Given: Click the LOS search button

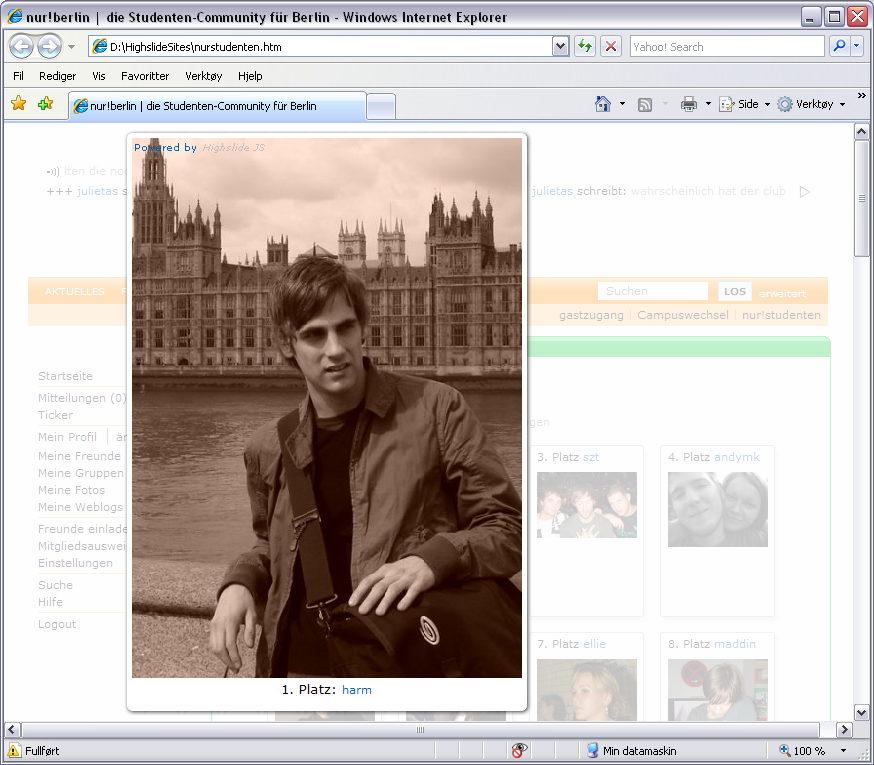Looking at the screenshot, I should click(x=735, y=292).
